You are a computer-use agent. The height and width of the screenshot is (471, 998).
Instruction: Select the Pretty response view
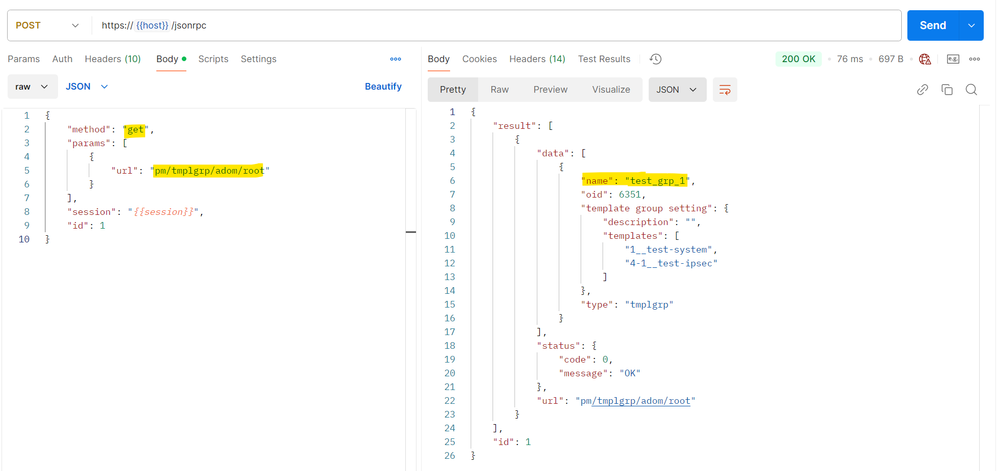coord(453,90)
